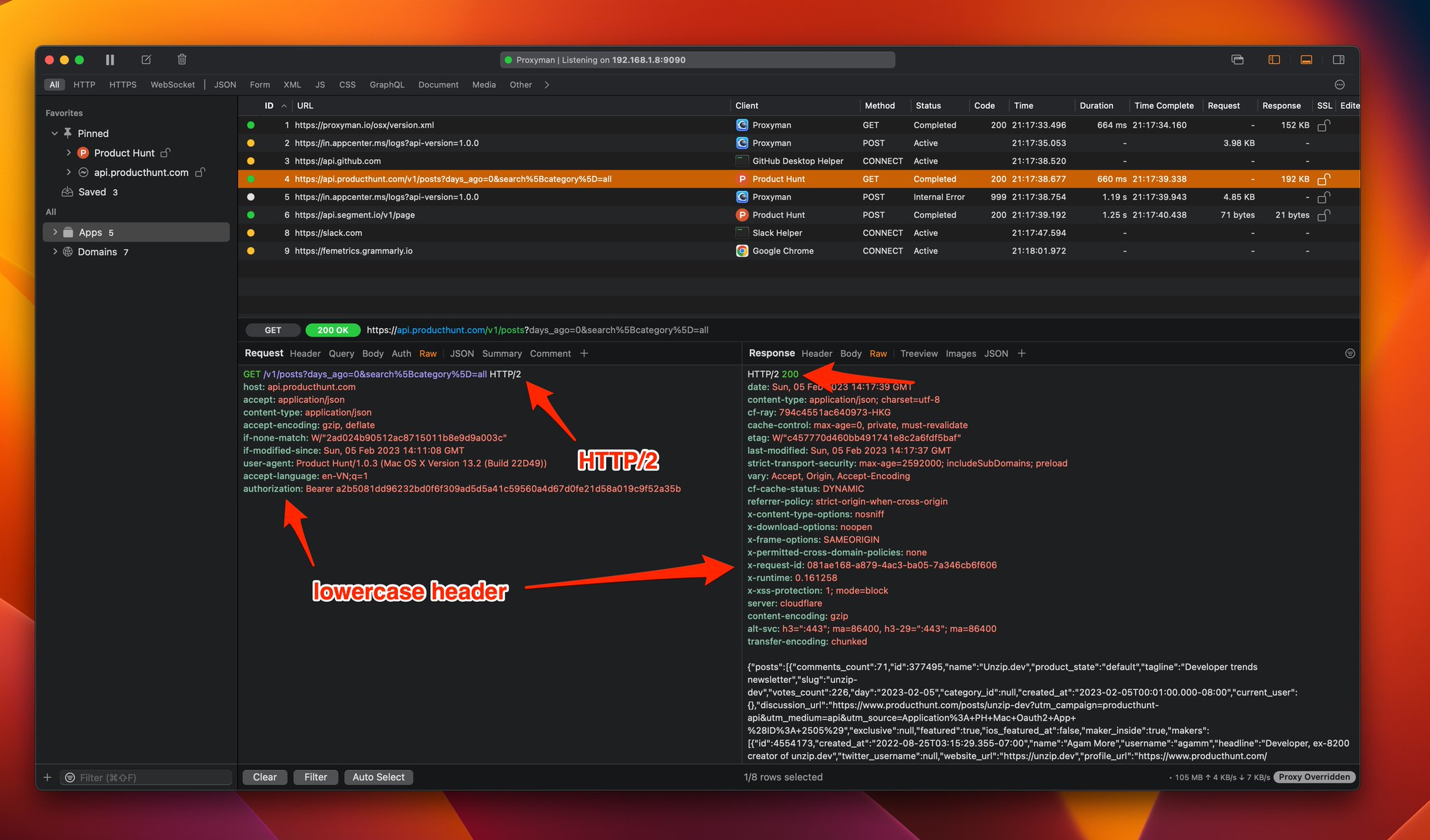Click the trash icon to clear sessions
1430x840 pixels.
click(182, 60)
